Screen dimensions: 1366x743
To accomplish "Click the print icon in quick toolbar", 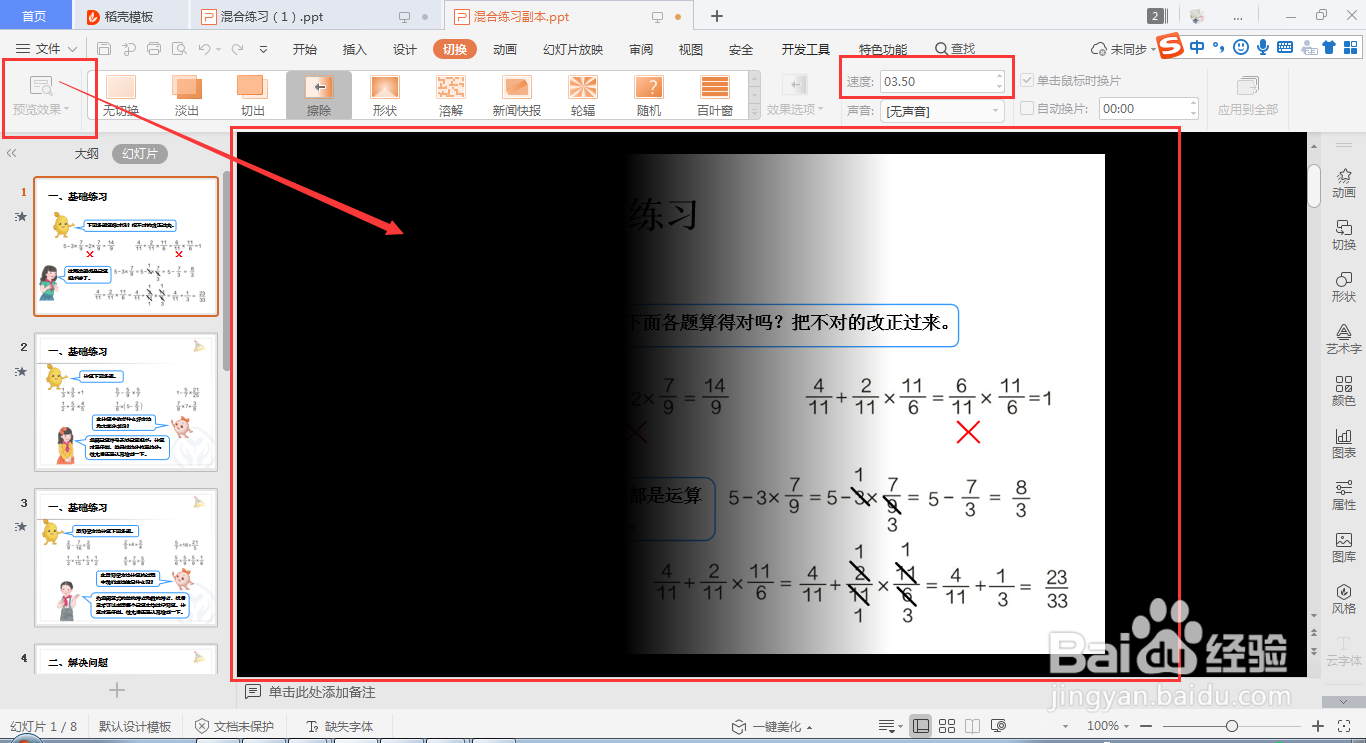I will [x=153, y=49].
